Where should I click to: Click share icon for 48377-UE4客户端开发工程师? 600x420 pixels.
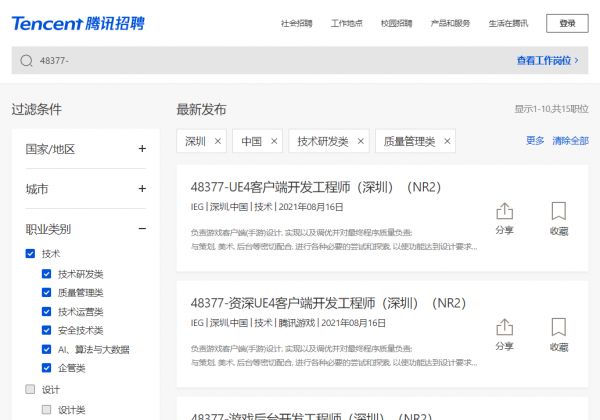(504, 212)
